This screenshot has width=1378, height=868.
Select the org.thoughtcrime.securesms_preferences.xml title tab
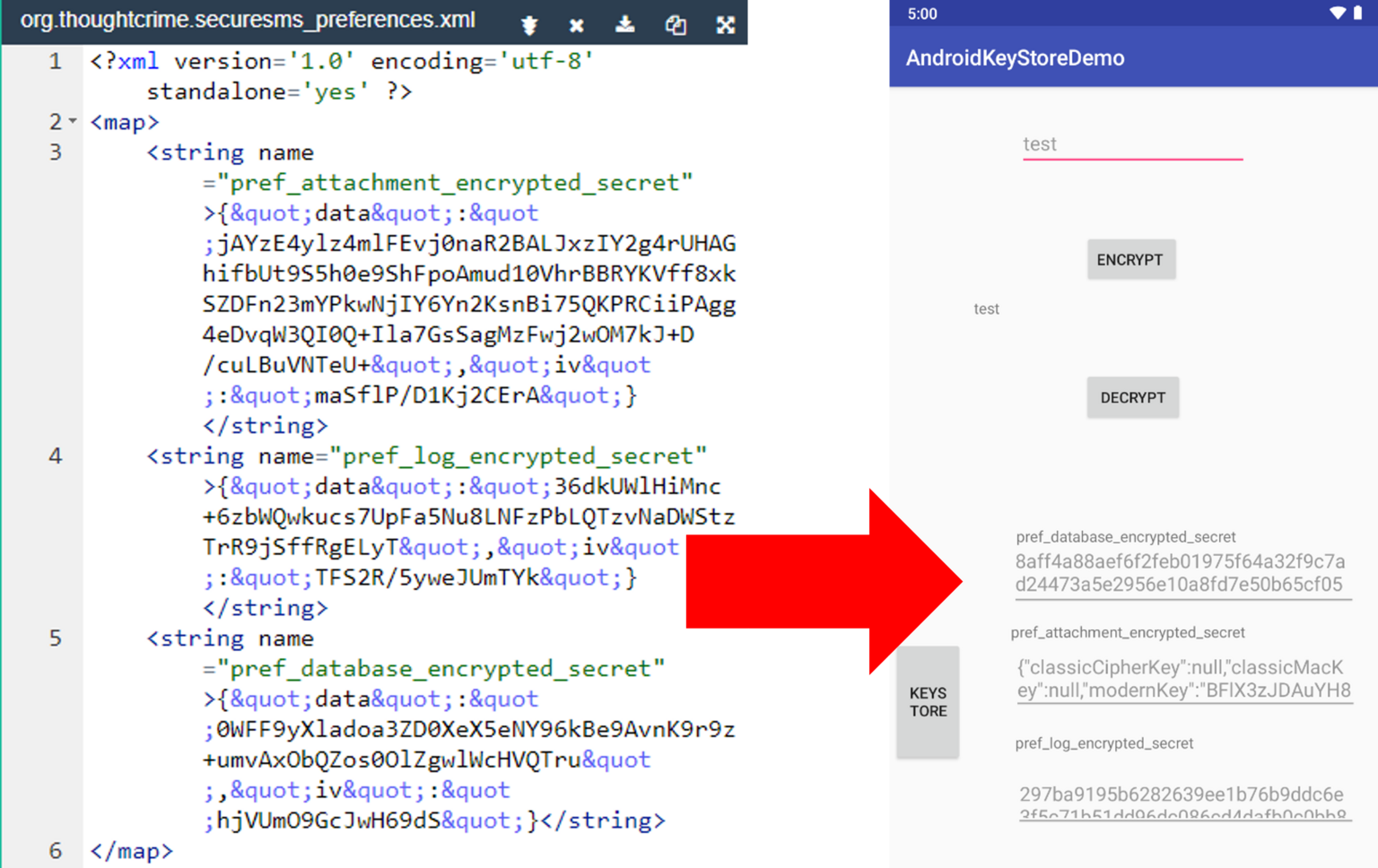pos(250,20)
